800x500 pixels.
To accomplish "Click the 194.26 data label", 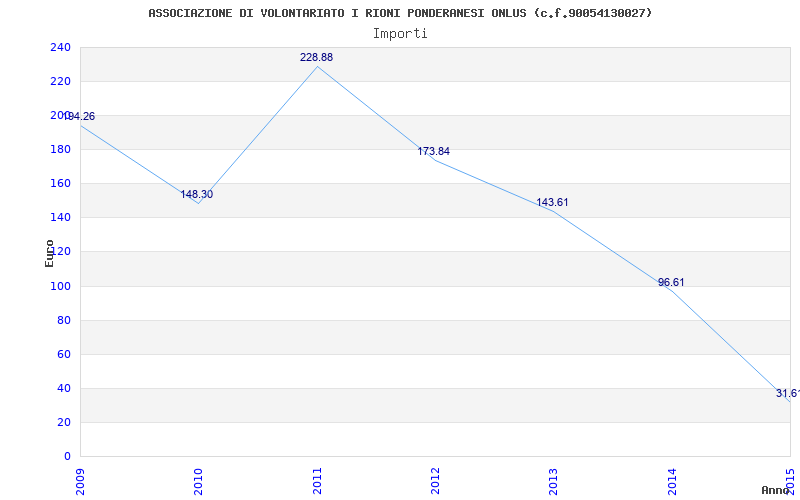I will click(79, 116).
